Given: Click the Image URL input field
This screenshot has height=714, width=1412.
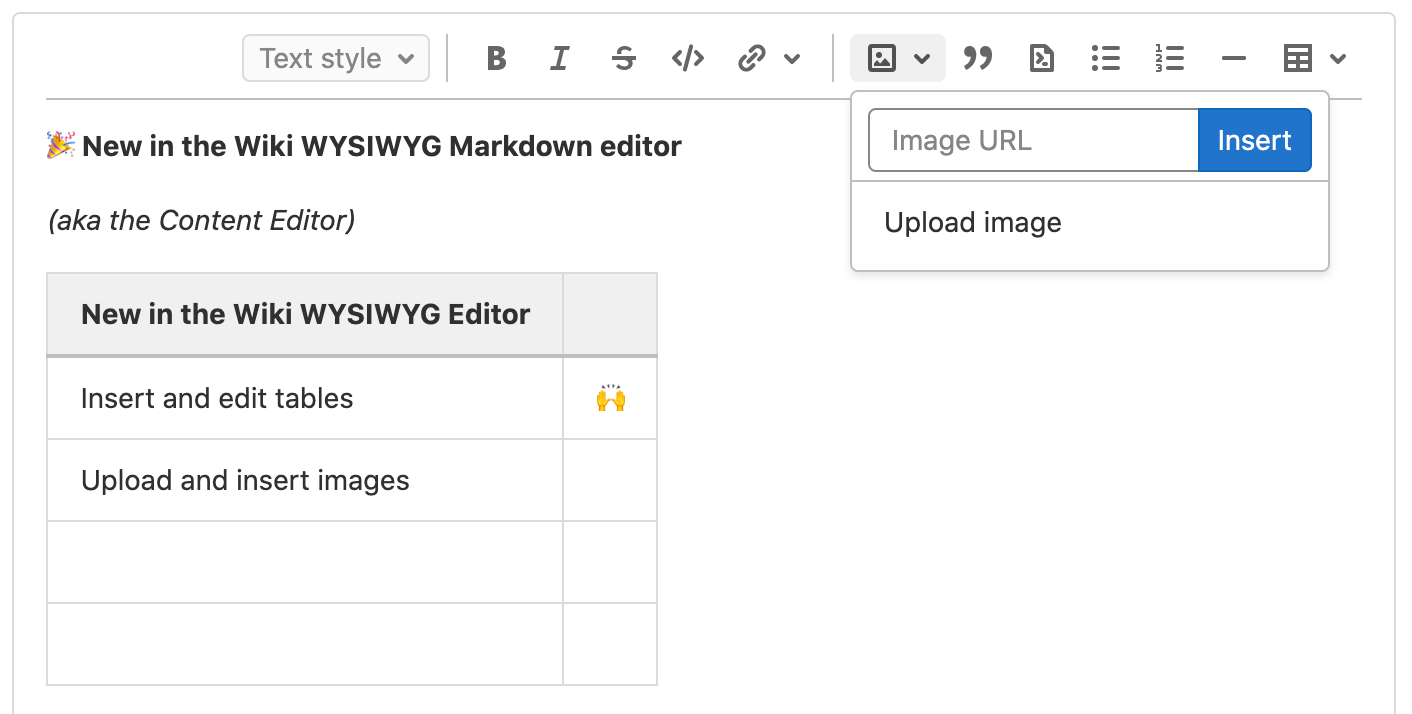Looking at the screenshot, I should 1030,140.
